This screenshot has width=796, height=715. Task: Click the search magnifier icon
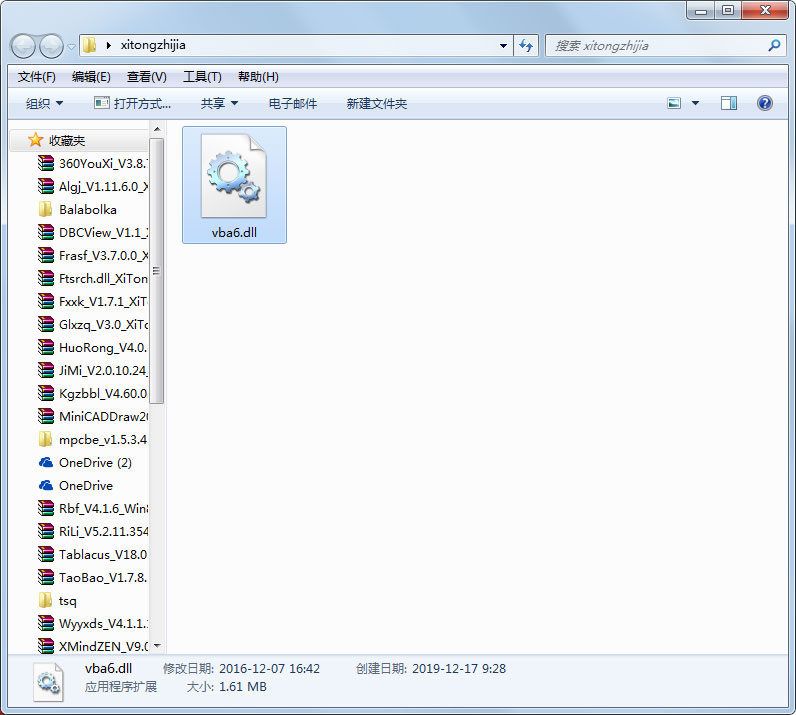coord(774,46)
